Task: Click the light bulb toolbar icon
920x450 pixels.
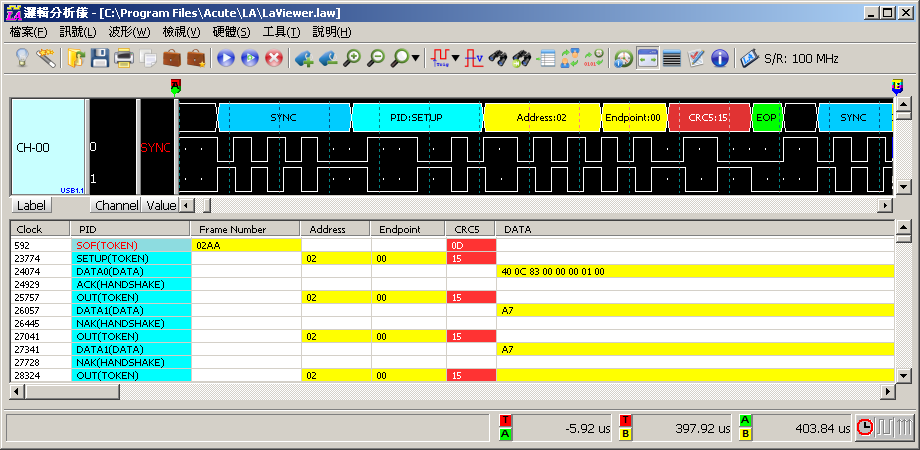Action: click(22, 58)
